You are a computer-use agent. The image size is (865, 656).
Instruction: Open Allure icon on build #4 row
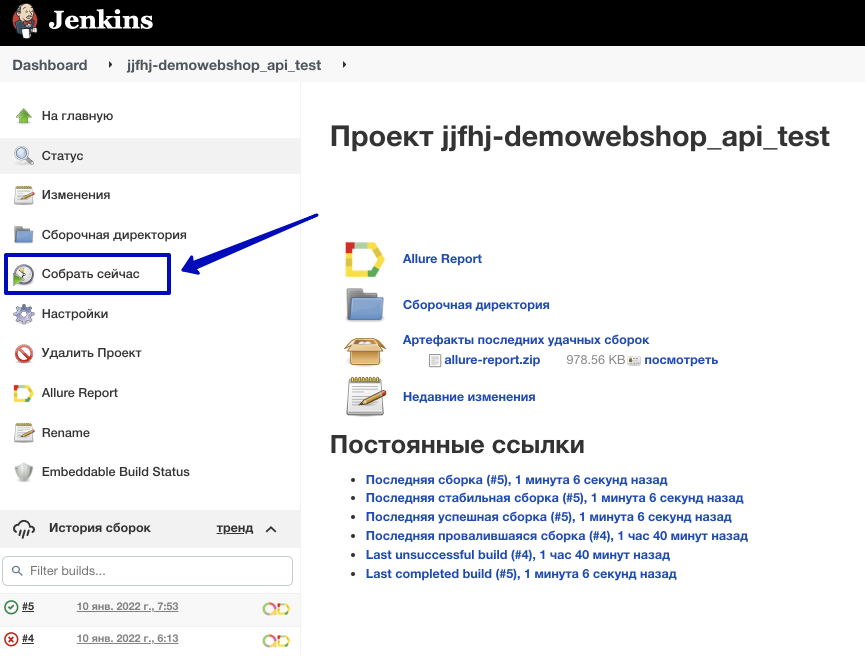coord(276,641)
